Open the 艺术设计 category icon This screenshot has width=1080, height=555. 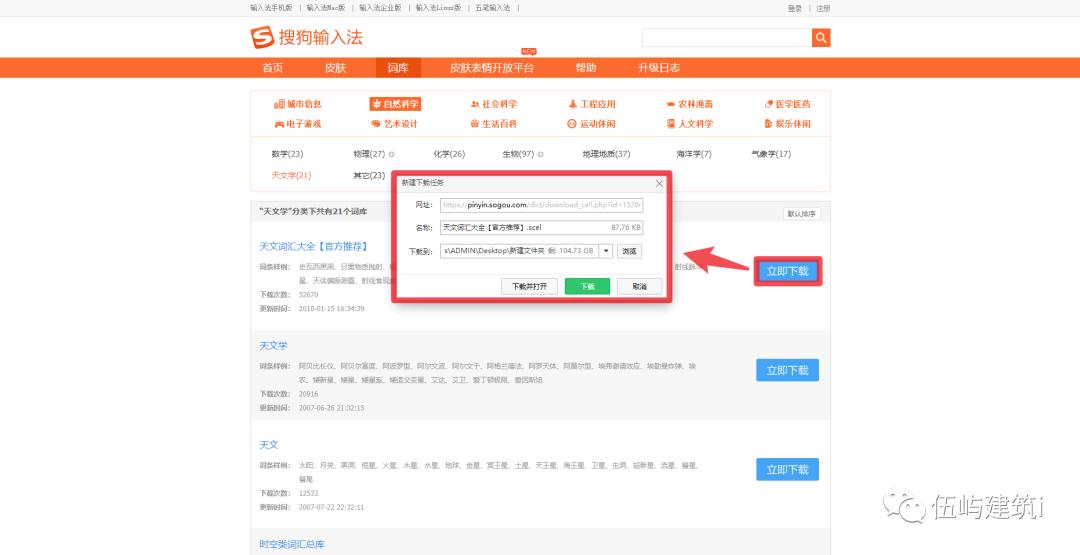tap(376, 124)
